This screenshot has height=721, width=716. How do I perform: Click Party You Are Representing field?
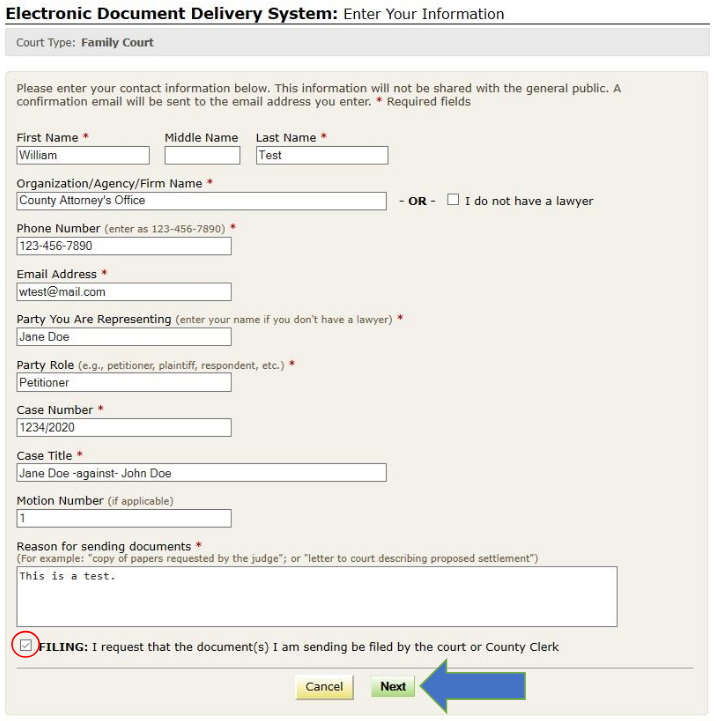tap(124, 337)
